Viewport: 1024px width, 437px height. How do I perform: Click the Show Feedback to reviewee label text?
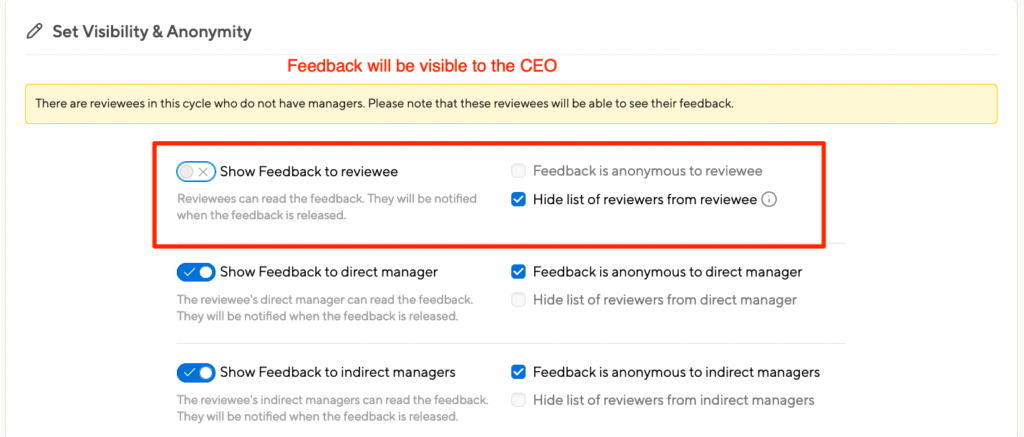point(309,172)
